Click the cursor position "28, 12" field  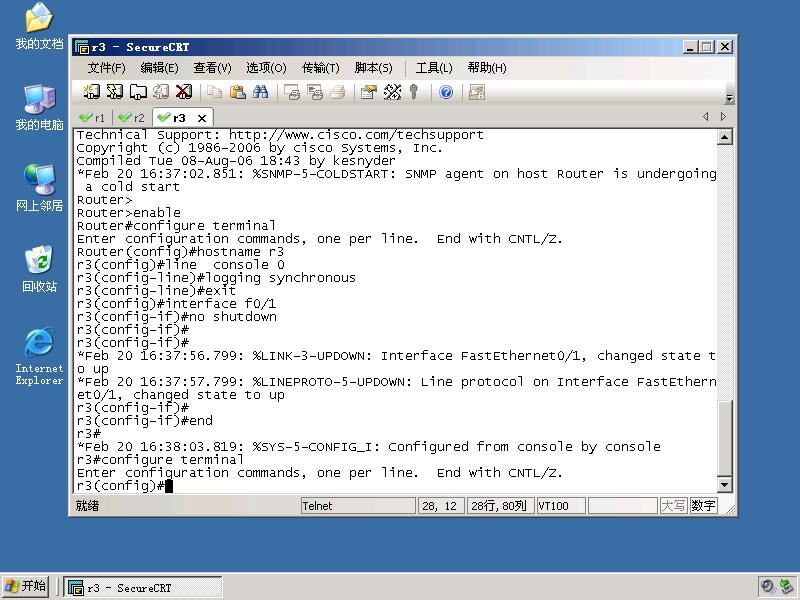[x=441, y=506]
